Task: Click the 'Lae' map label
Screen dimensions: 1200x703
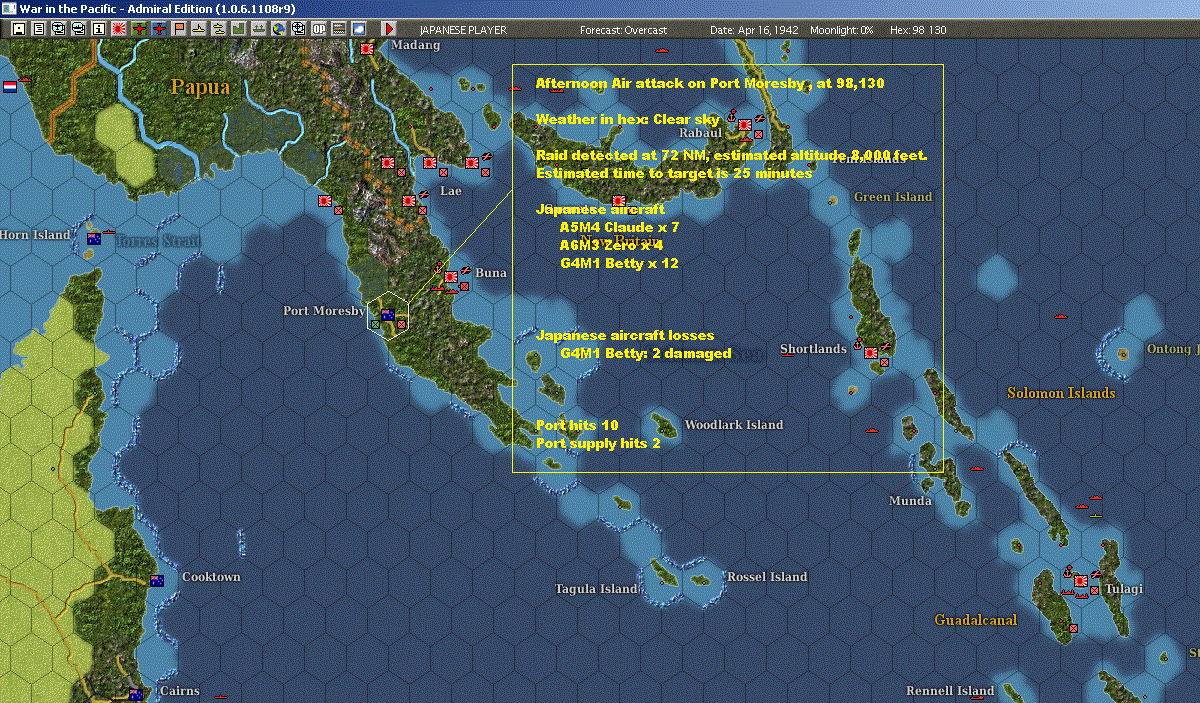Action: (450, 190)
